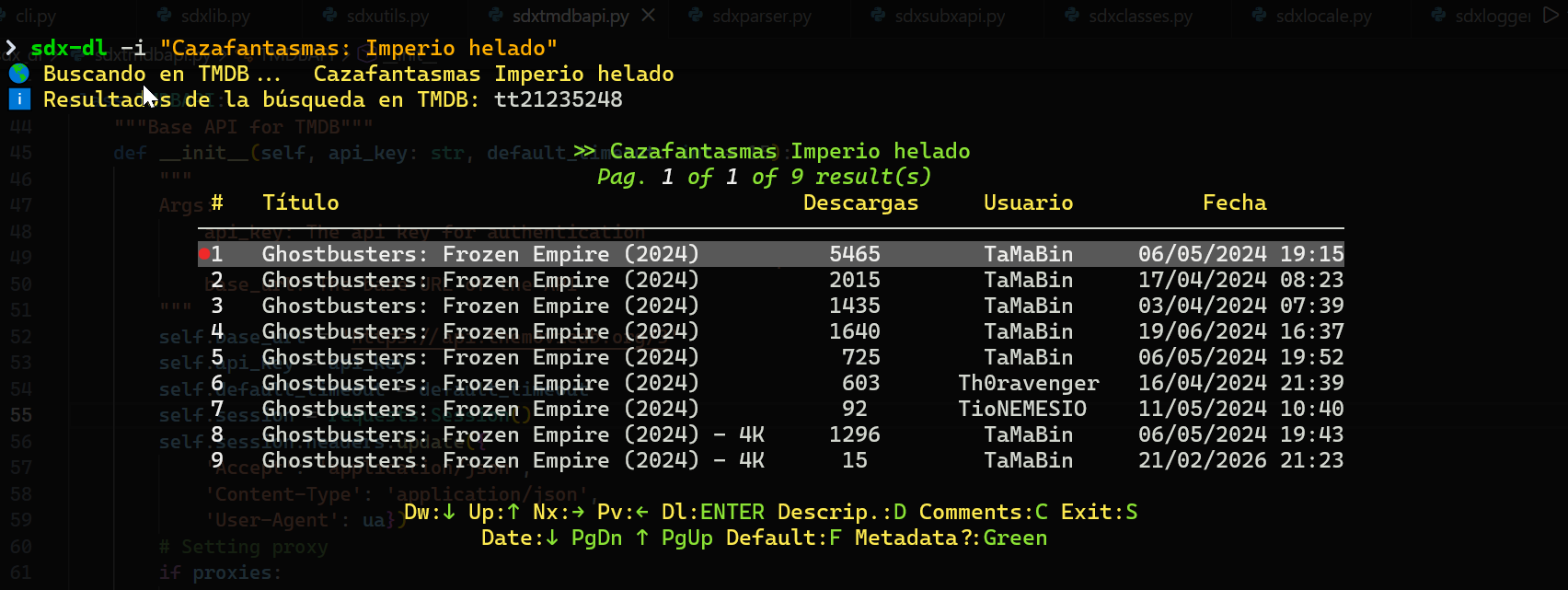Click the Fecha column header
1568x590 pixels.
[x=1235, y=202]
